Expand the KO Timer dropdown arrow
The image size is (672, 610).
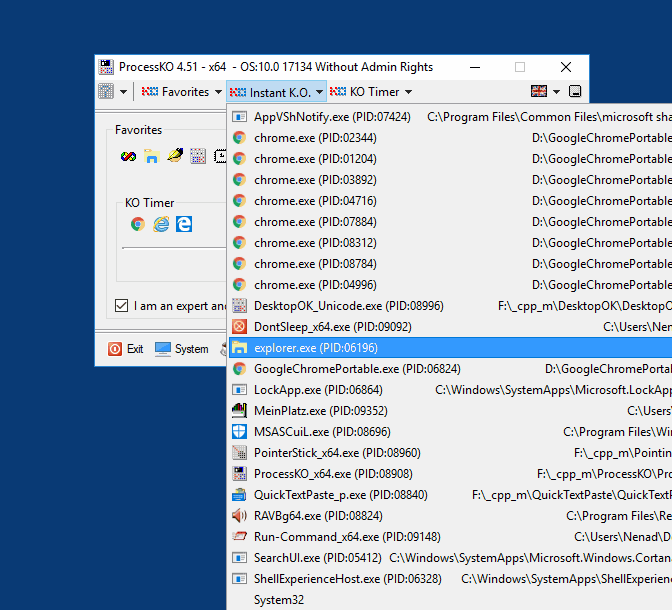(x=408, y=92)
